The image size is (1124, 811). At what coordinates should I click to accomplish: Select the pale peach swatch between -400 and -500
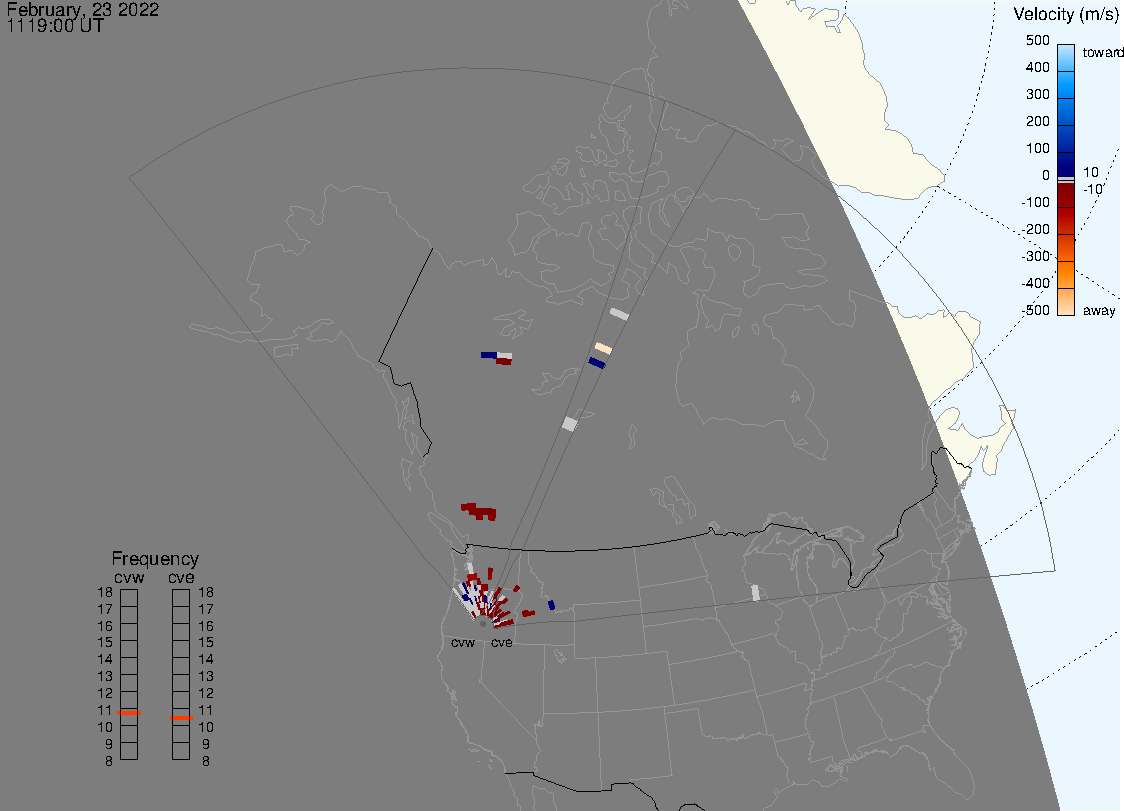coord(1066,302)
